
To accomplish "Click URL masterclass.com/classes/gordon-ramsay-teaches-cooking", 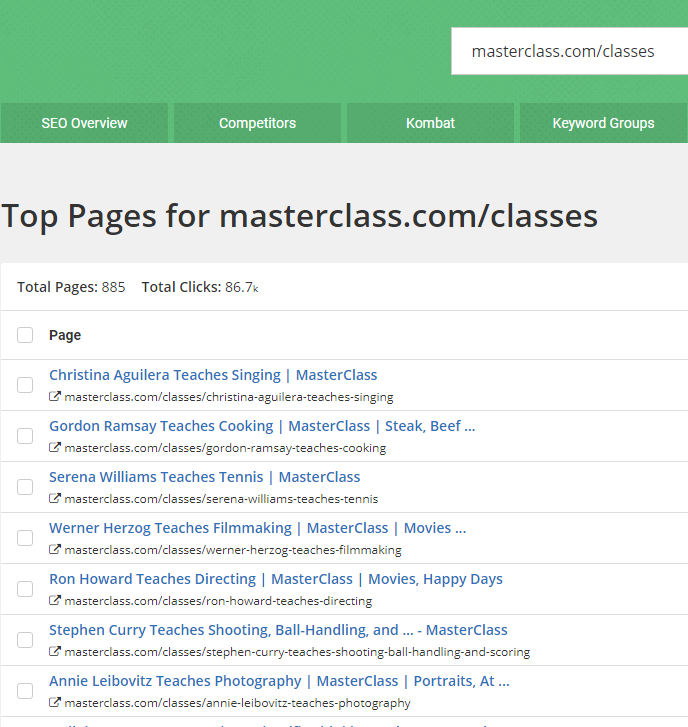I will [x=225, y=448].
